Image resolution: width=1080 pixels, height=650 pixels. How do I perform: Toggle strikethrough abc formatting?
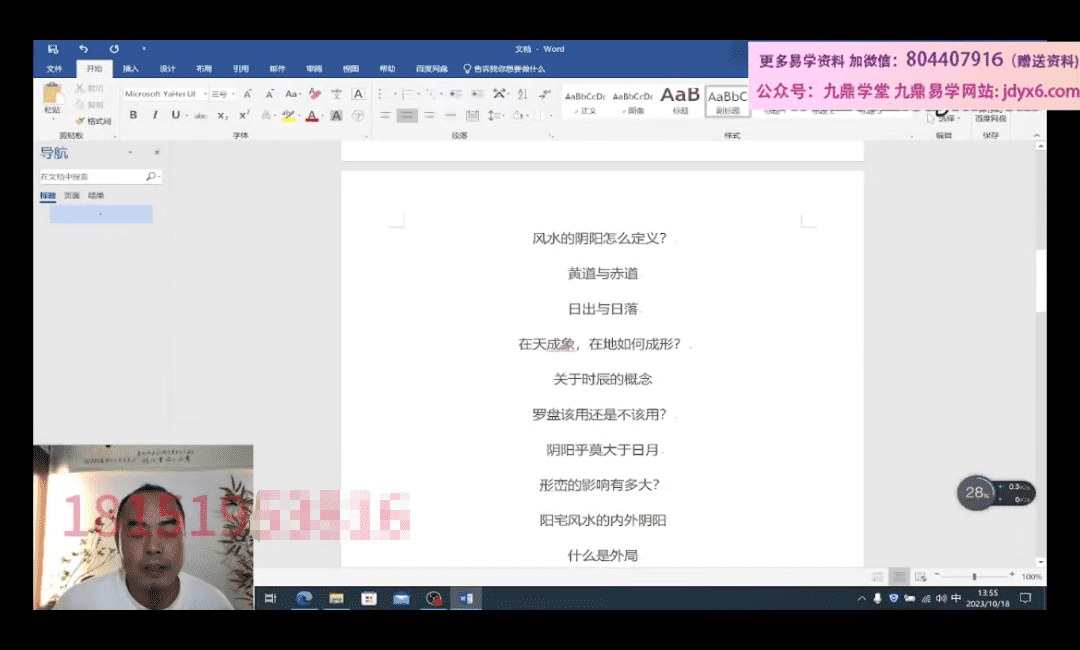[201, 116]
